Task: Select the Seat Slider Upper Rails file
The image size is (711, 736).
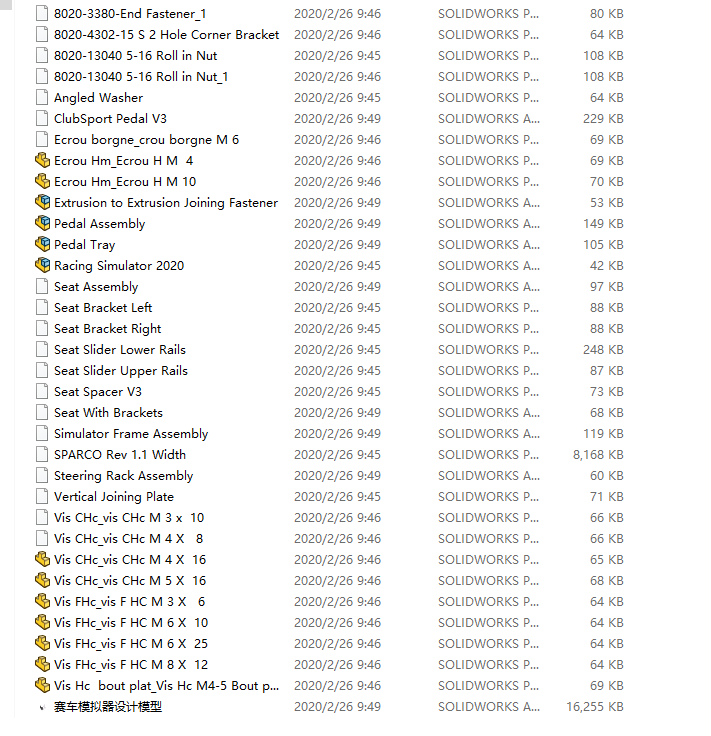Action: click(x=121, y=371)
